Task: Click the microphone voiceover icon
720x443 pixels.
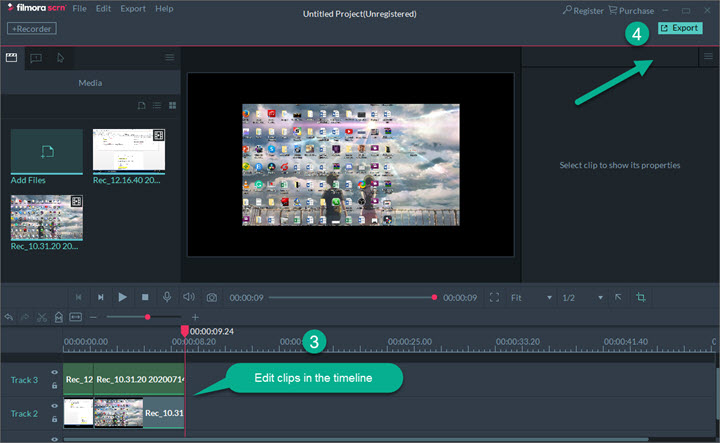Action: (x=167, y=297)
